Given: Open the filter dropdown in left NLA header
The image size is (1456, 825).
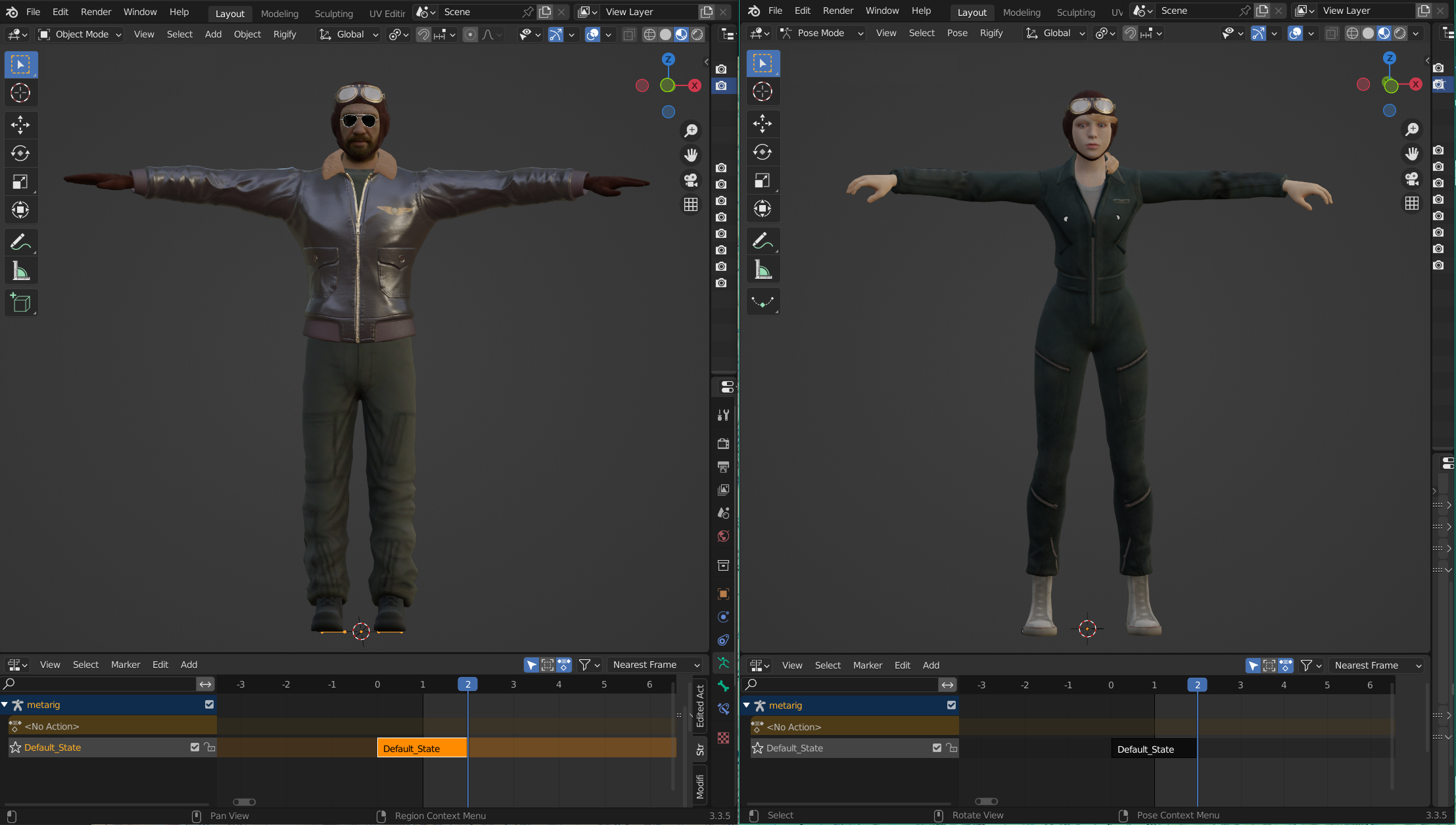Looking at the screenshot, I should [x=589, y=665].
